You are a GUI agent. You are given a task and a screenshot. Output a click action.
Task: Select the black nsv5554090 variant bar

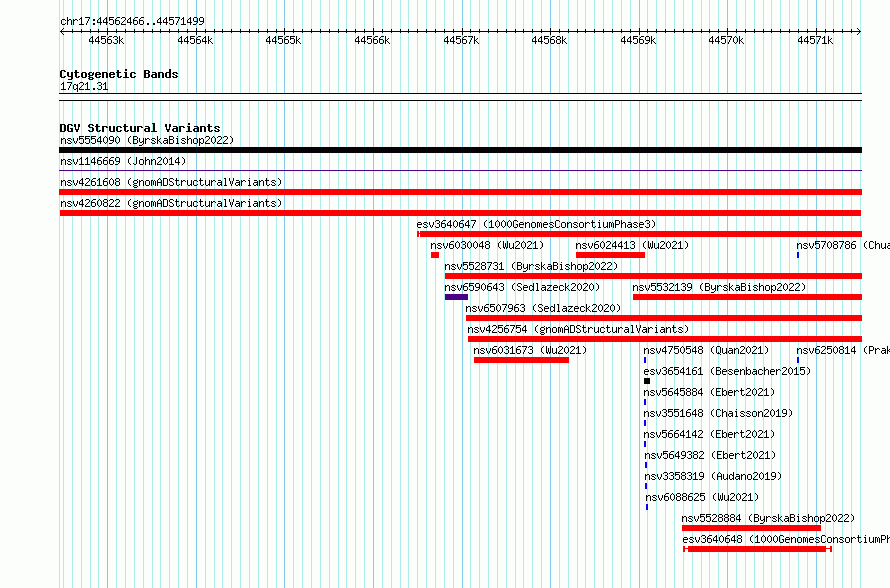460,150
